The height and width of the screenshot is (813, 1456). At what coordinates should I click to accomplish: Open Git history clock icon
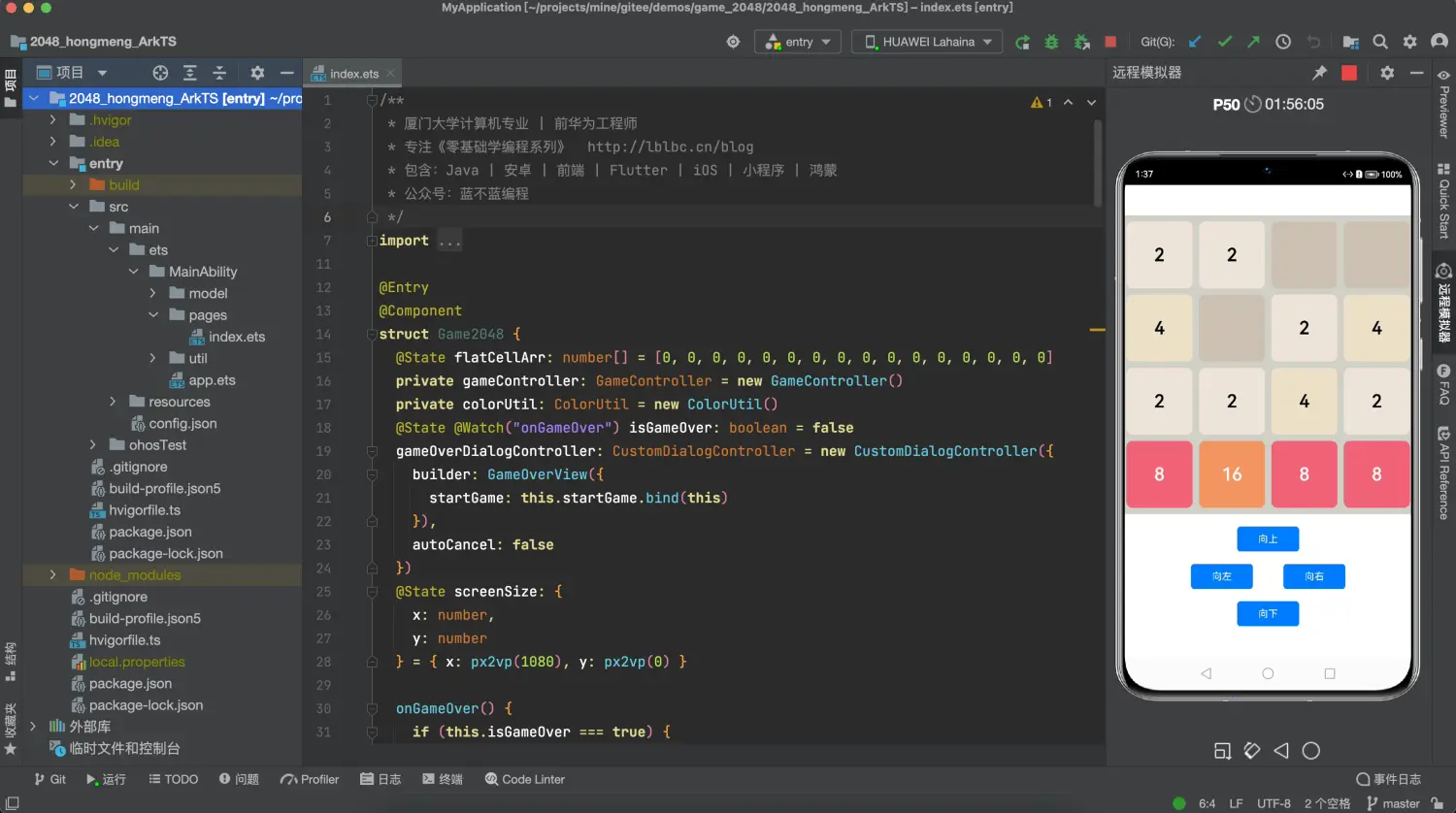click(x=1283, y=42)
